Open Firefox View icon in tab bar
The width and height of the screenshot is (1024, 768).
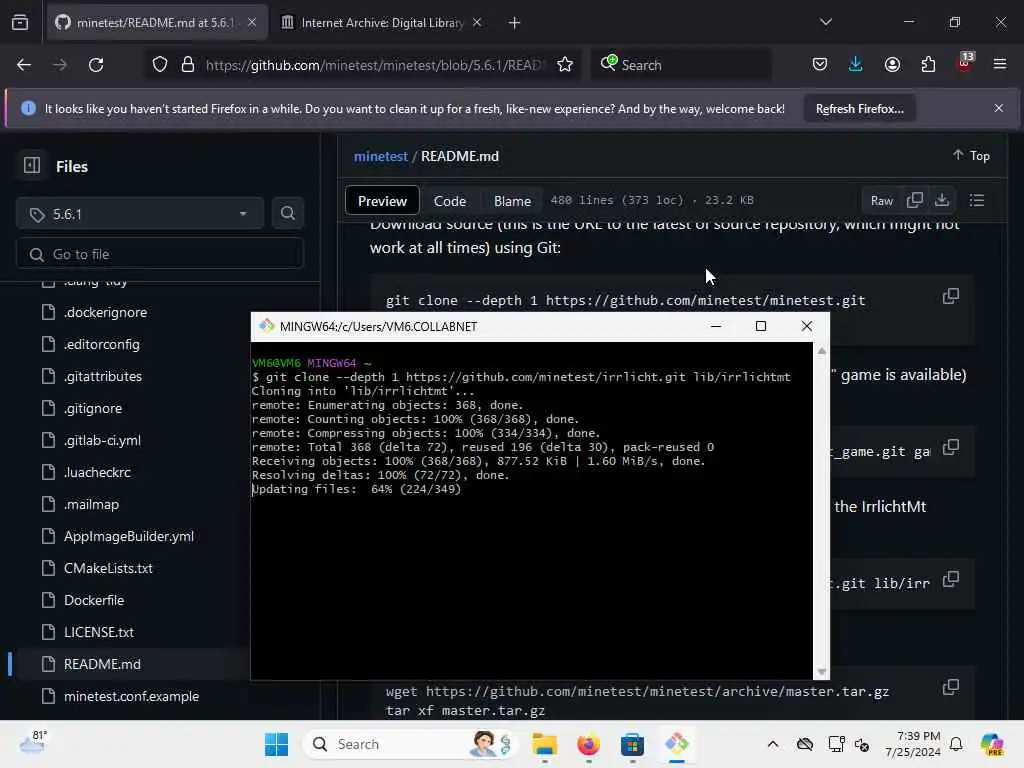[20, 22]
